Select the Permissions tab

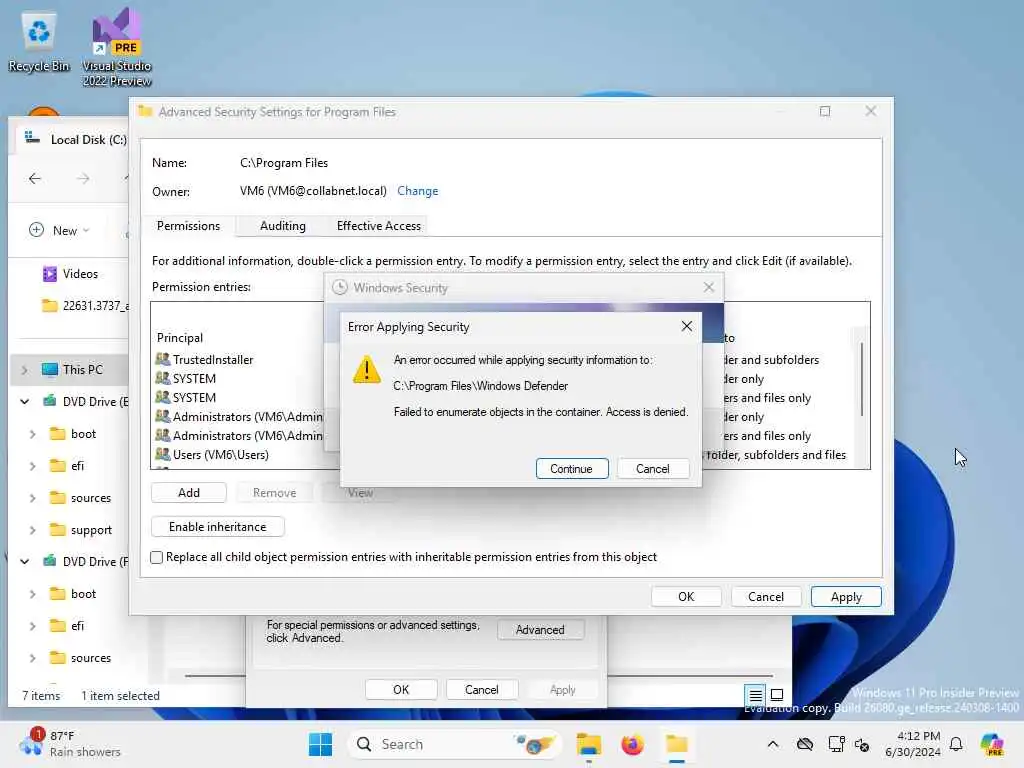tap(188, 226)
